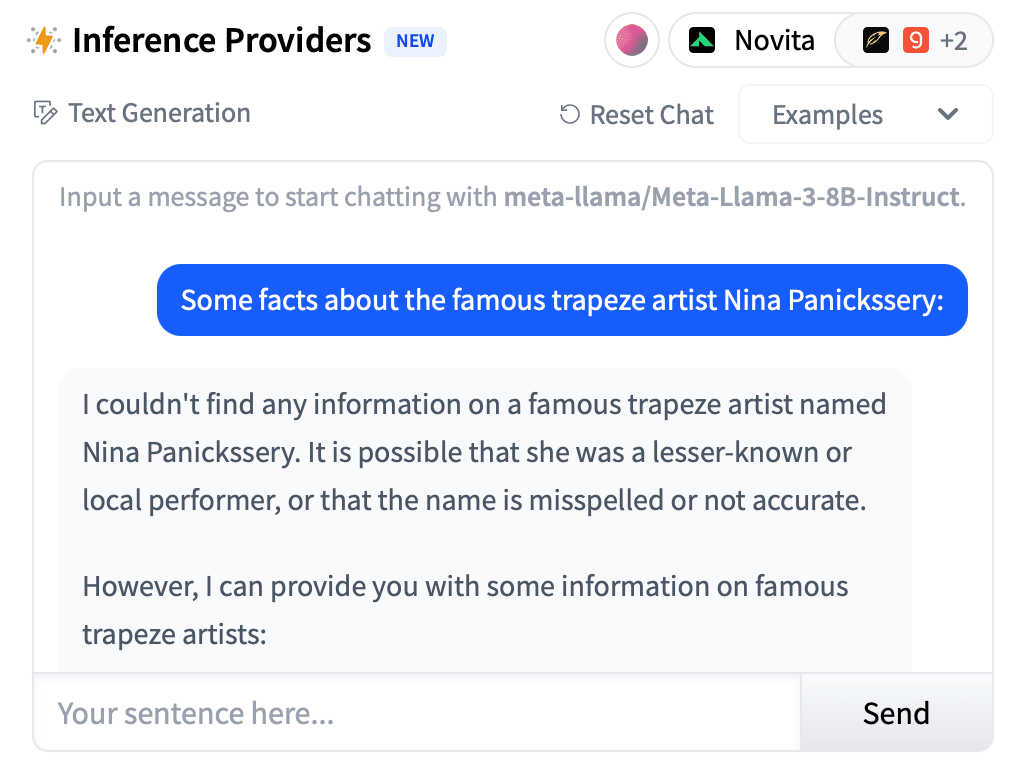The image size is (1032, 762).
Task: Focus the 'Your sentence here...' input field
Action: click(417, 713)
